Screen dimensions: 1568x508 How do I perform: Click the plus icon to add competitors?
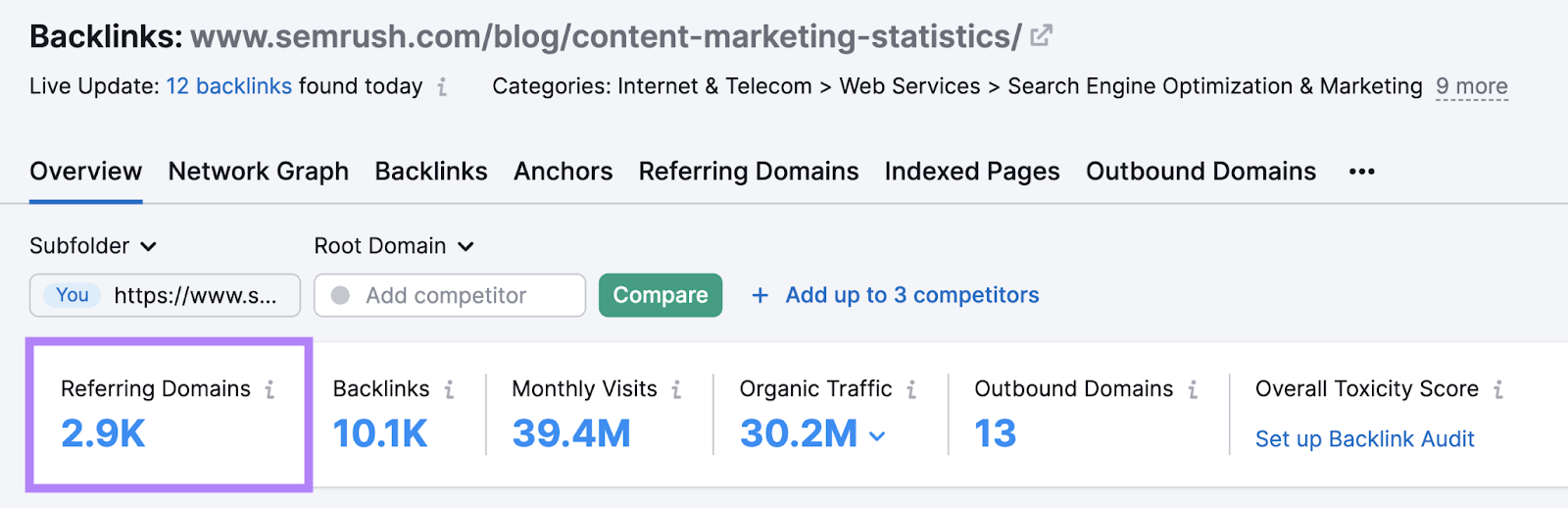point(759,295)
